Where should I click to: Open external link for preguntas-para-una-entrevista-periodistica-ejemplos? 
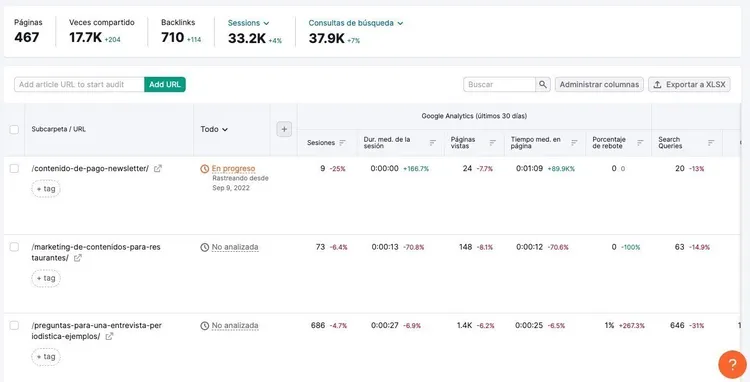tap(109, 336)
